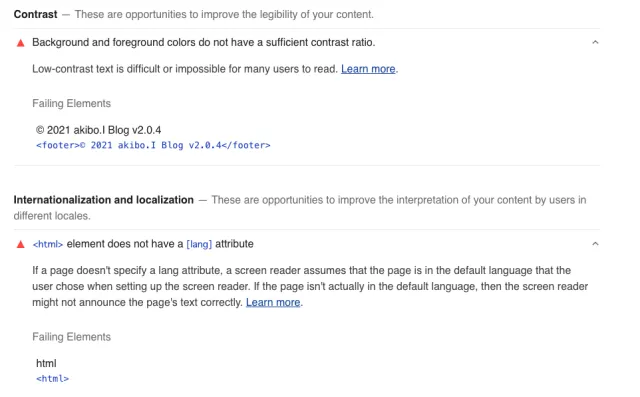Open Learn more link about lang attribute
640x397 pixels.
point(273,302)
